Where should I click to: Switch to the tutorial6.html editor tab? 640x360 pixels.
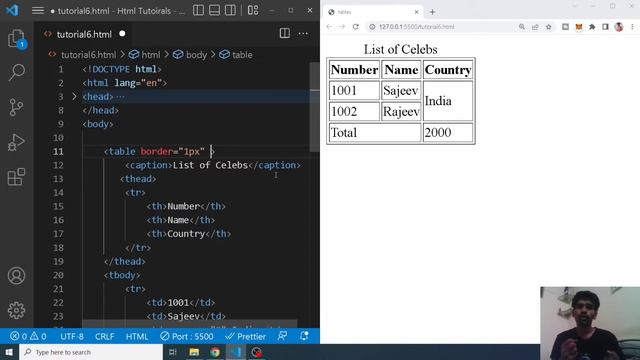(x=84, y=34)
